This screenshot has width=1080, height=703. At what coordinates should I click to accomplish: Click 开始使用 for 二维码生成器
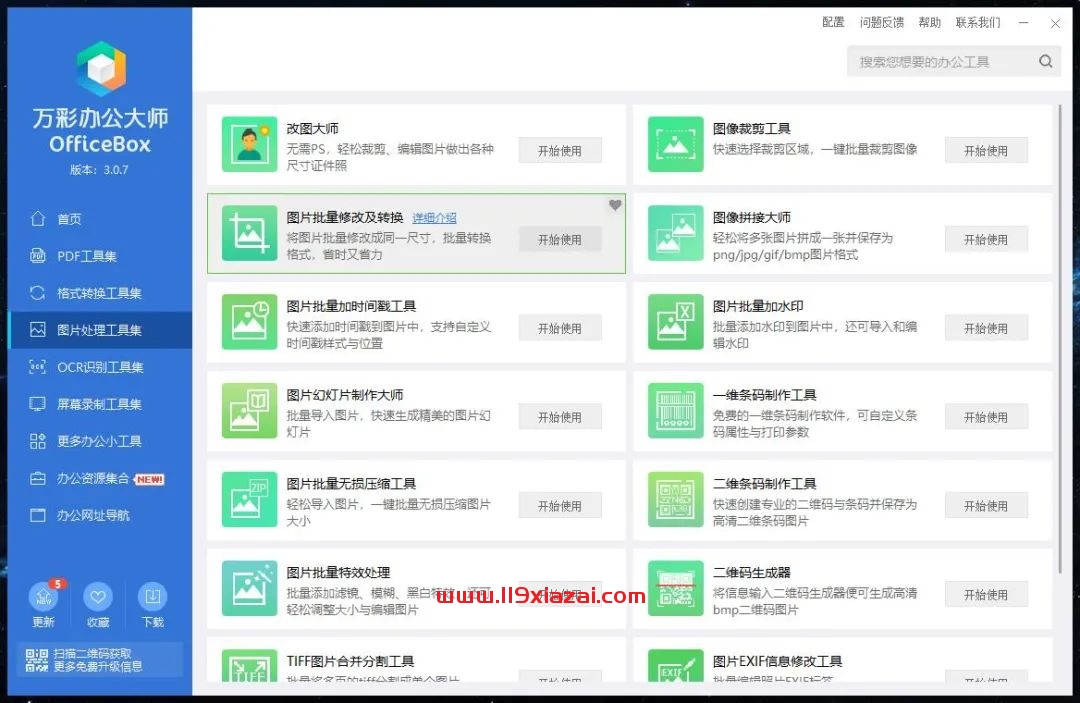(986, 595)
